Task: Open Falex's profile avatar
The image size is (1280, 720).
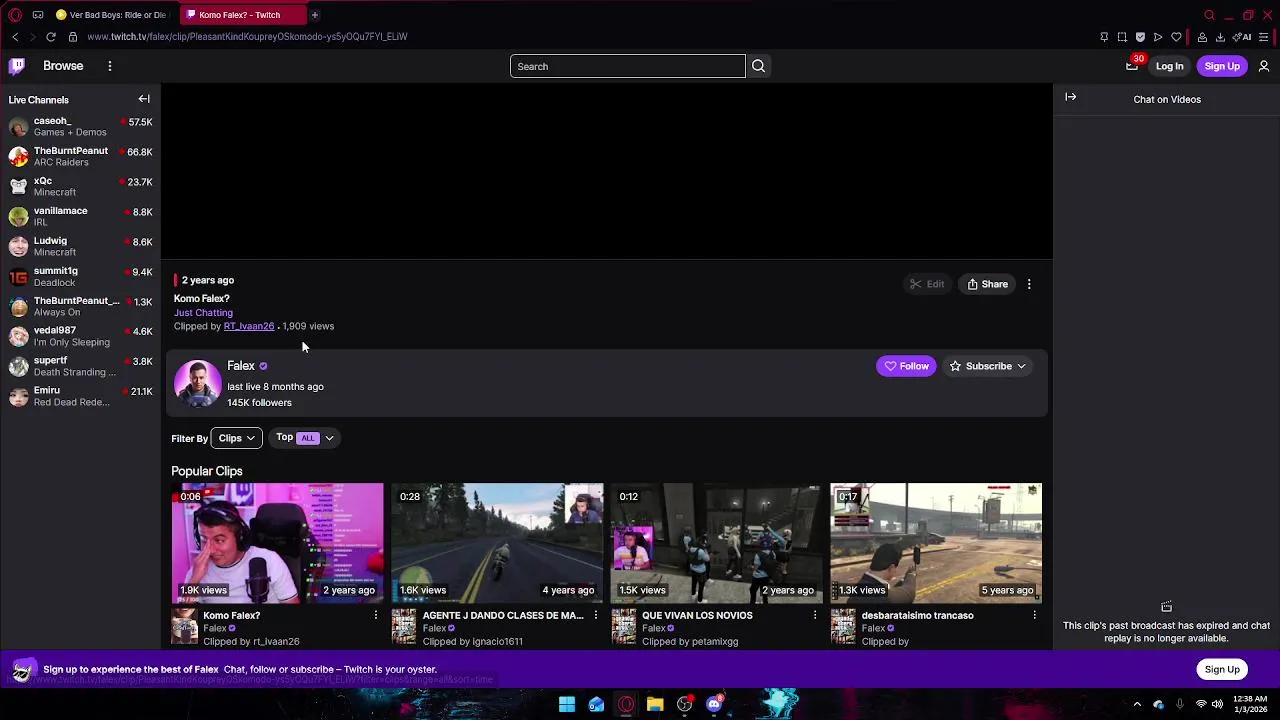Action: [198, 383]
